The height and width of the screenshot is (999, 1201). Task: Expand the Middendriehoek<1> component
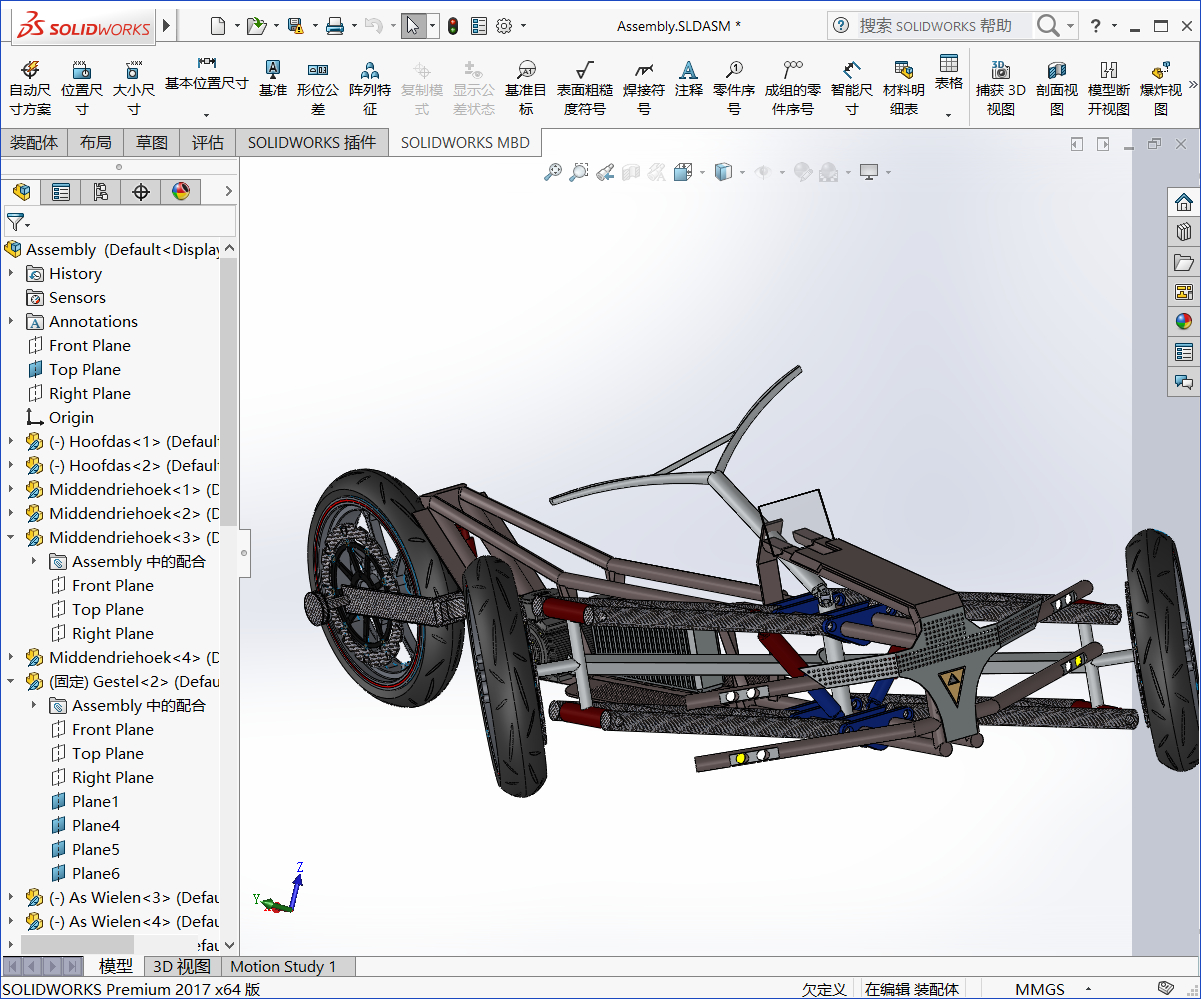(x=11, y=489)
